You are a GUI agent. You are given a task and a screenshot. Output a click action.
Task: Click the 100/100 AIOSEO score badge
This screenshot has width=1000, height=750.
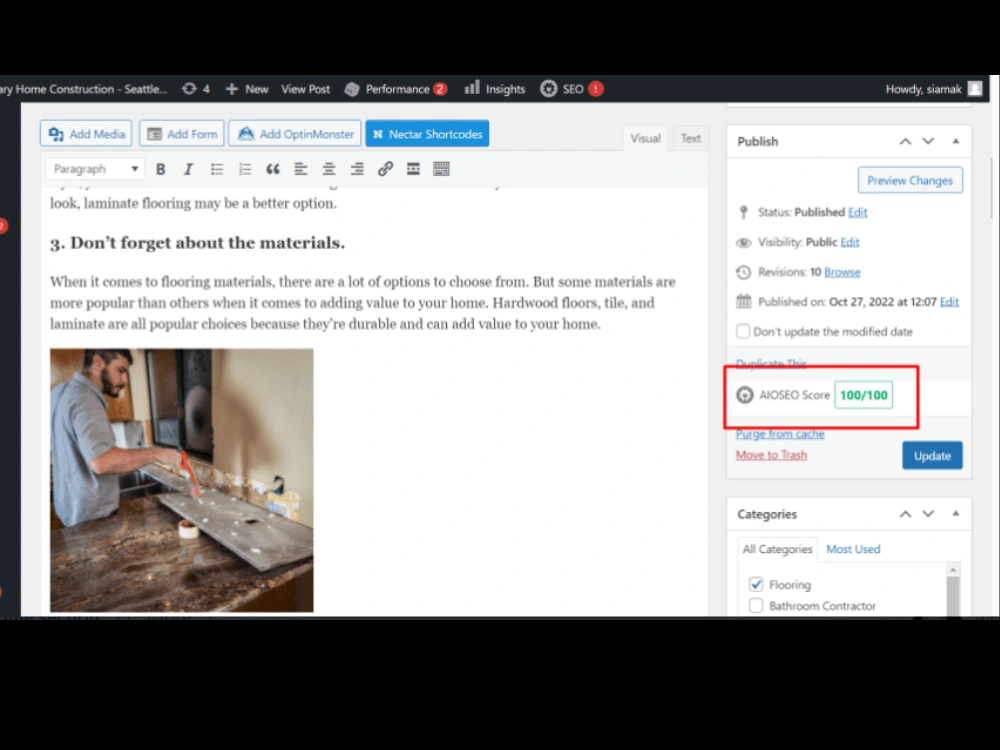click(x=864, y=395)
